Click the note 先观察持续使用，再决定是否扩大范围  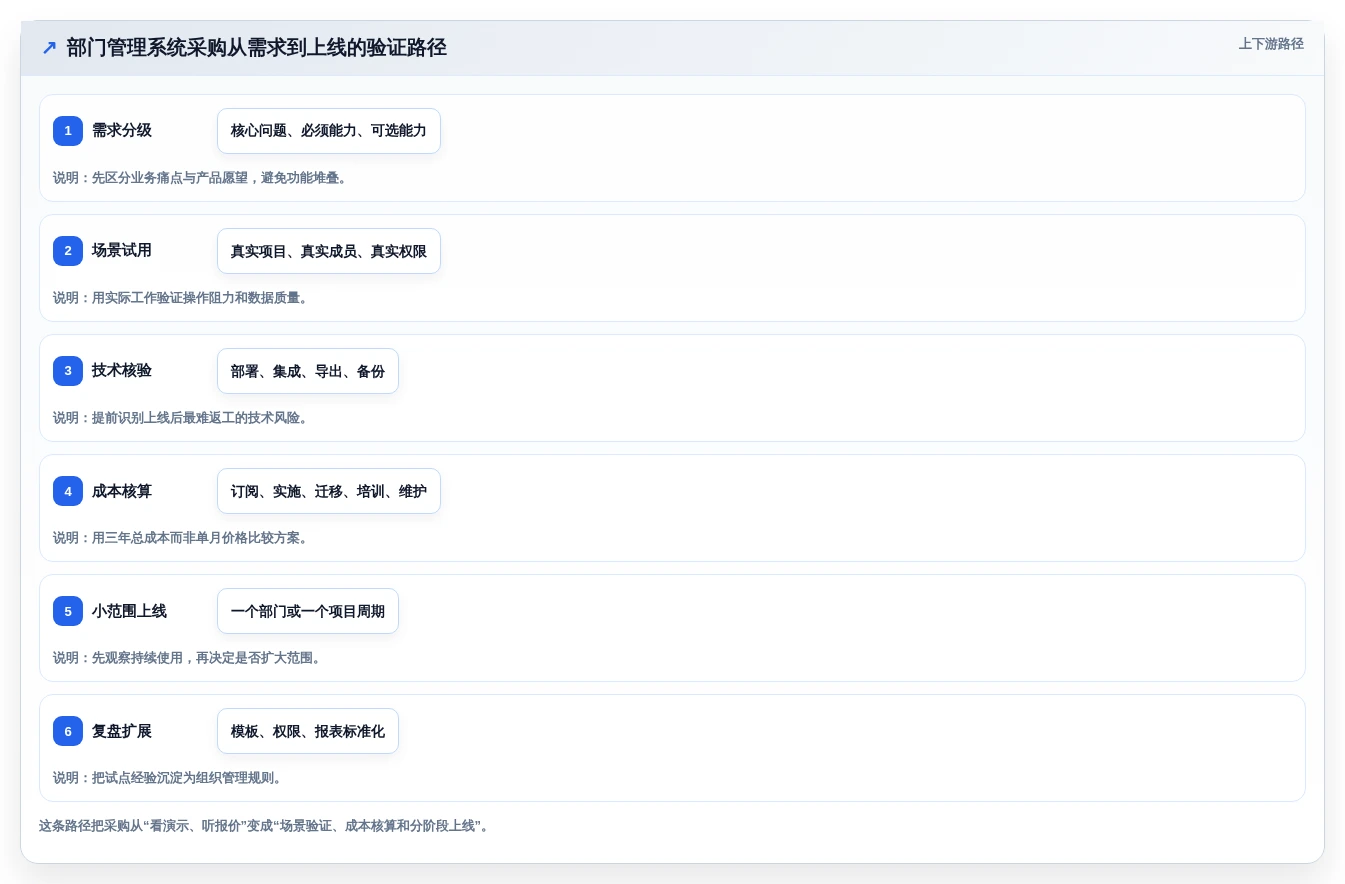(x=187, y=658)
